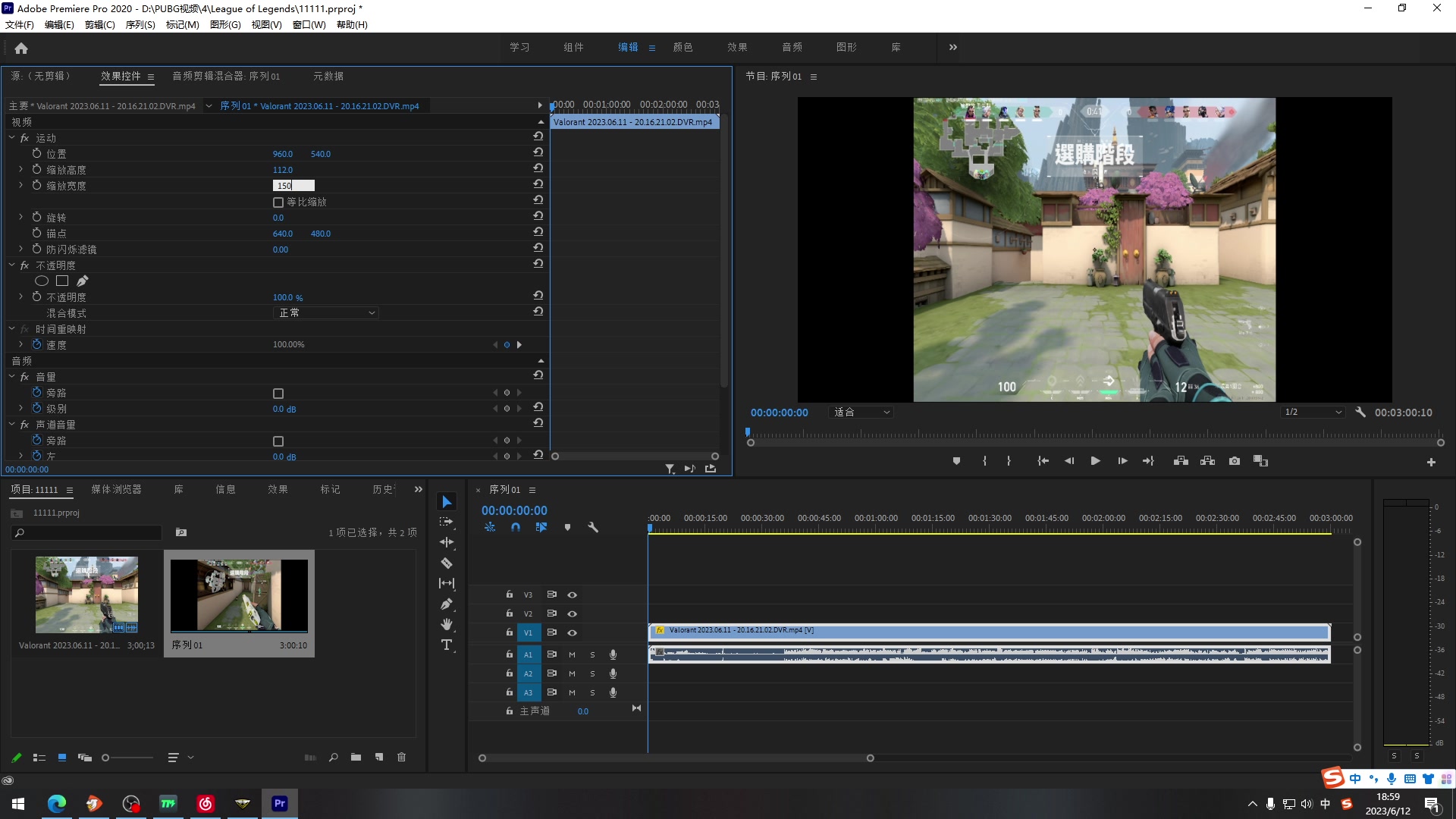Viewport: 1456px width, 819px height.
Task: Solo the A2 audio track
Action: pos(592,673)
